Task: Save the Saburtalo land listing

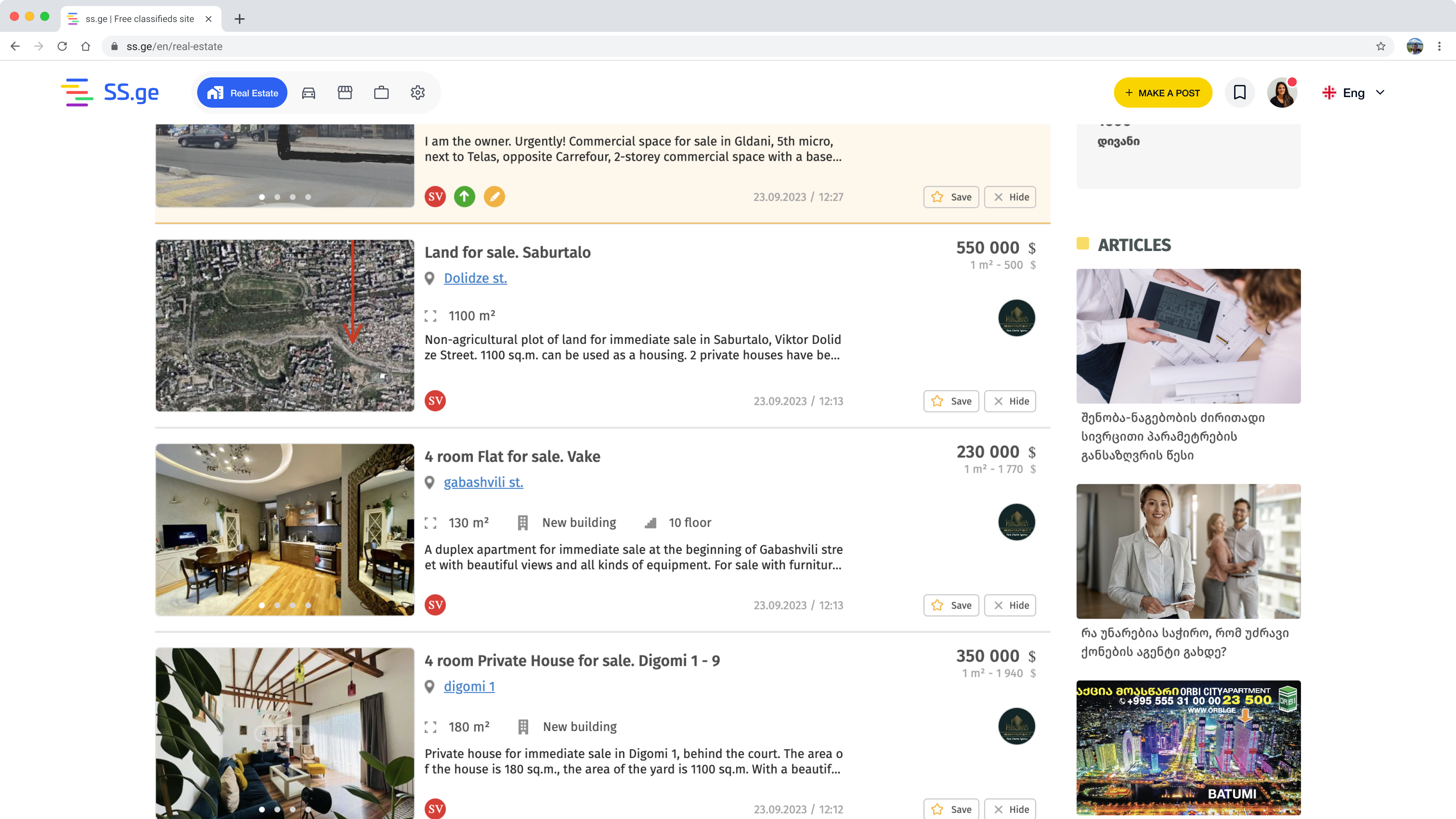Action: pos(951,401)
